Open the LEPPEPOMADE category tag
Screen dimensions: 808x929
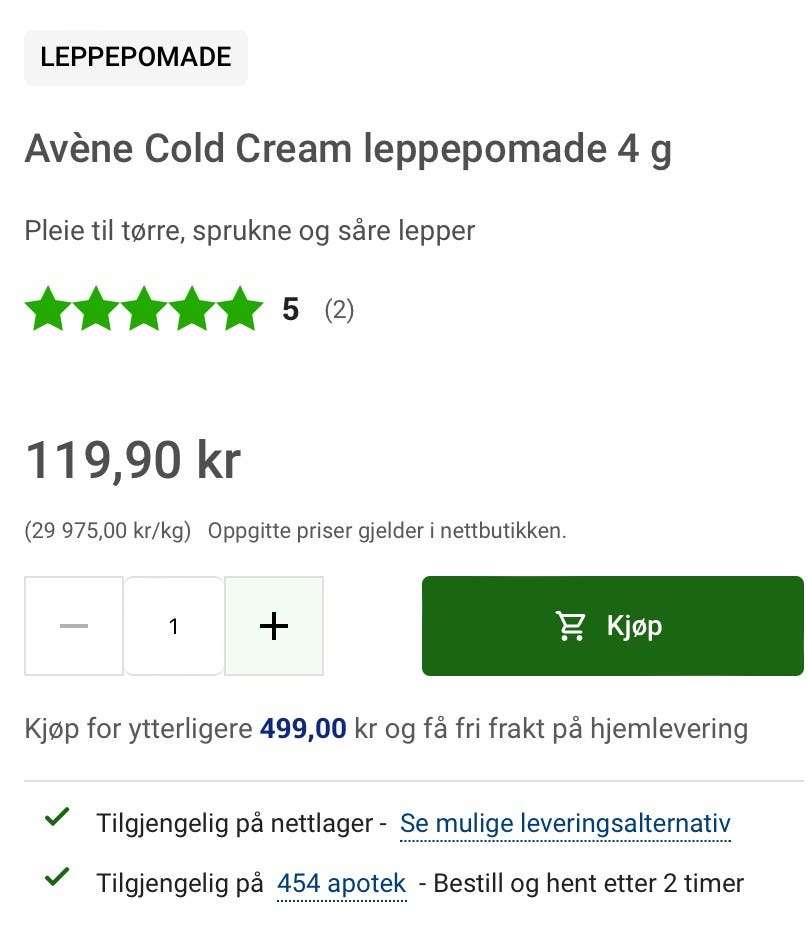136,57
